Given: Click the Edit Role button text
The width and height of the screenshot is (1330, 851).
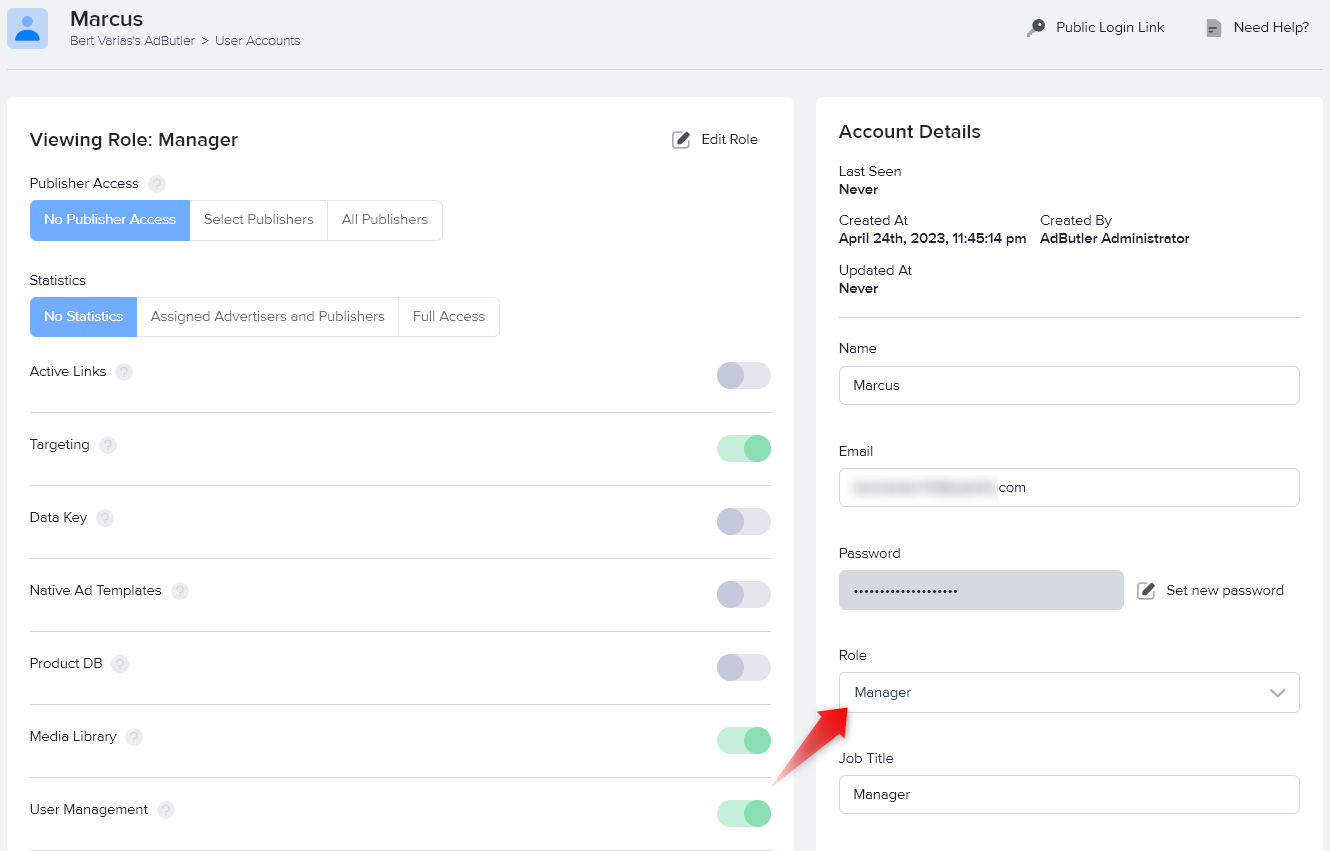Looking at the screenshot, I should (729, 140).
